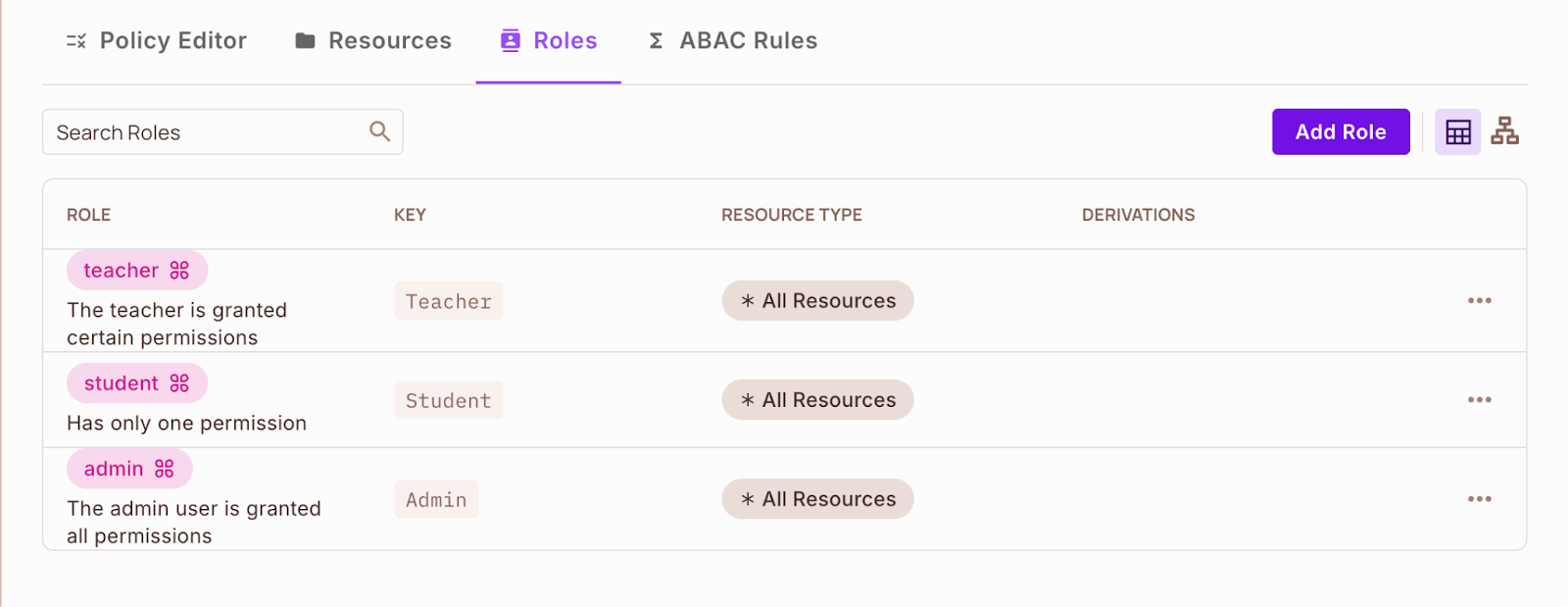The image size is (1568, 607).
Task: Open the student row options menu
Action: pyautogui.click(x=1479, y=400)
